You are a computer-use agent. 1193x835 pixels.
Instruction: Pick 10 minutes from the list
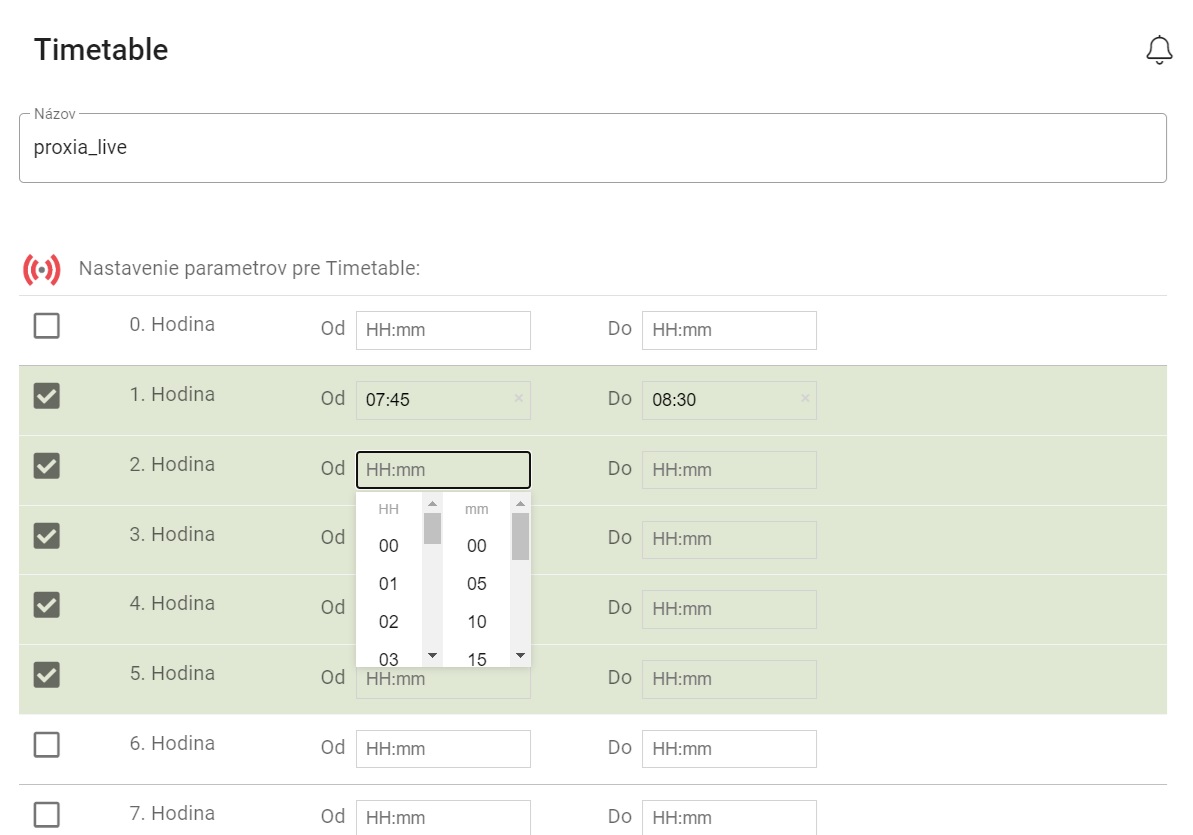pos(477,622)
